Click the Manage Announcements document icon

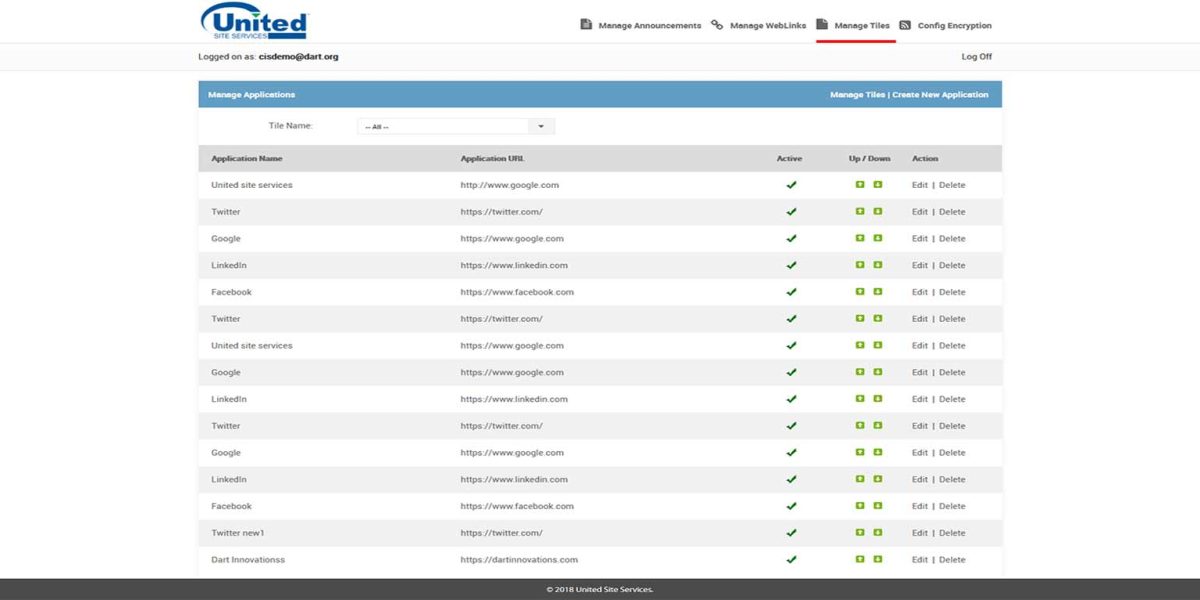pyautogui.click(x=586, y=24)
